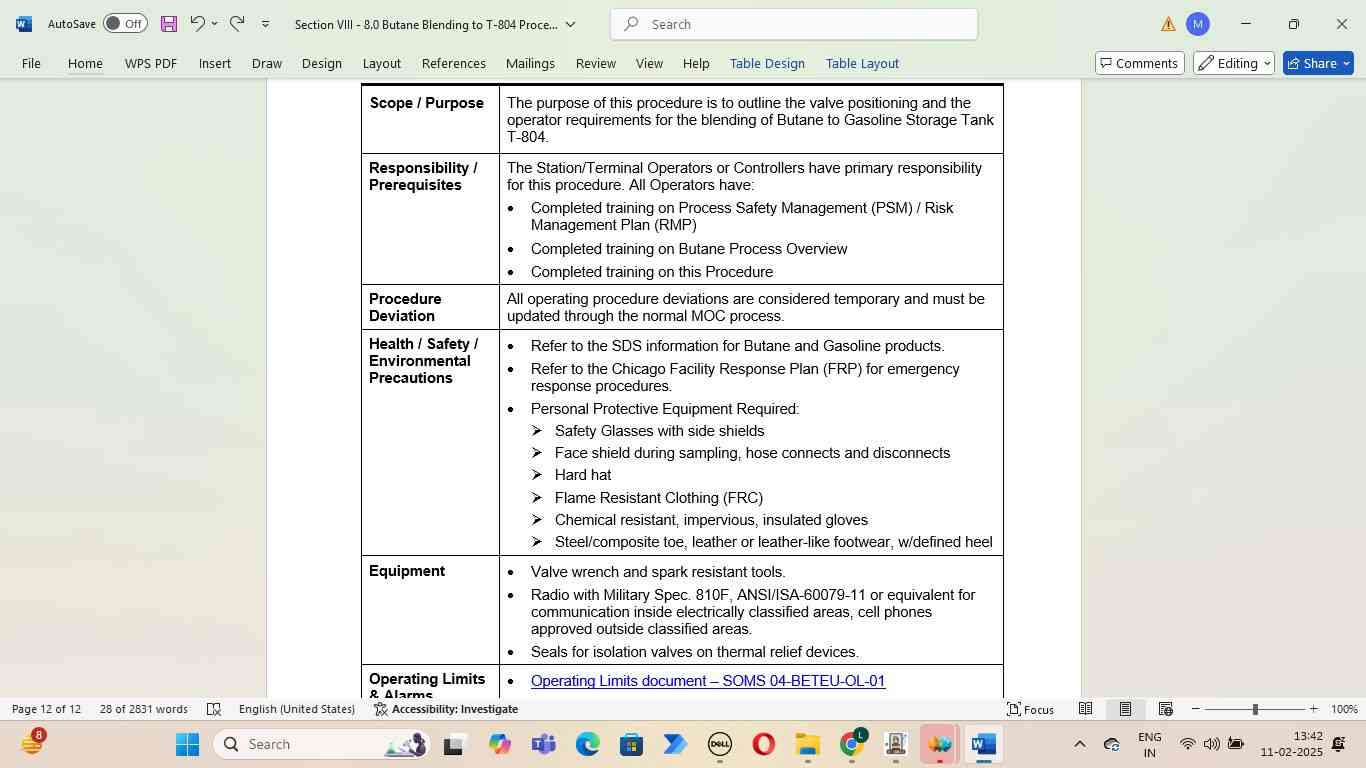The width and height of the screenshot is (1366, 768).
Task: Switch to the Home tab
Action: (85, 63)
